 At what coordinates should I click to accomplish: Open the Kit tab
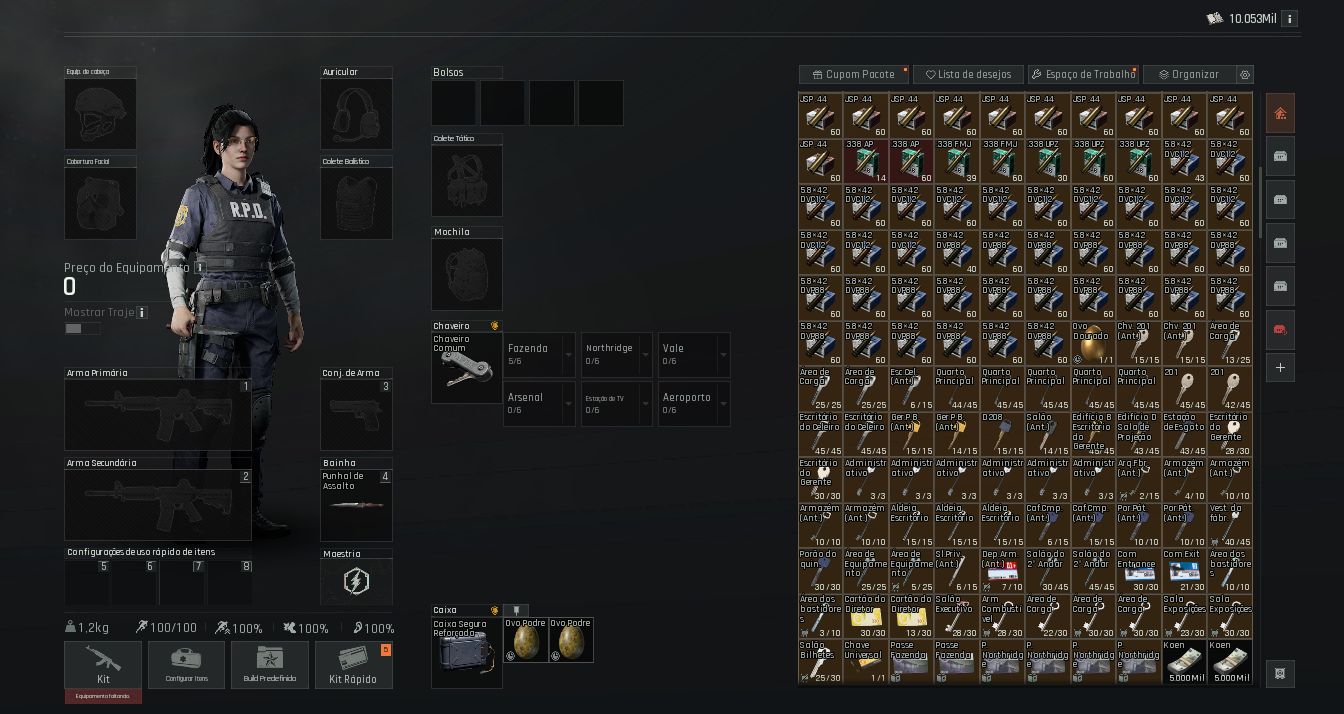pos(103,665)
